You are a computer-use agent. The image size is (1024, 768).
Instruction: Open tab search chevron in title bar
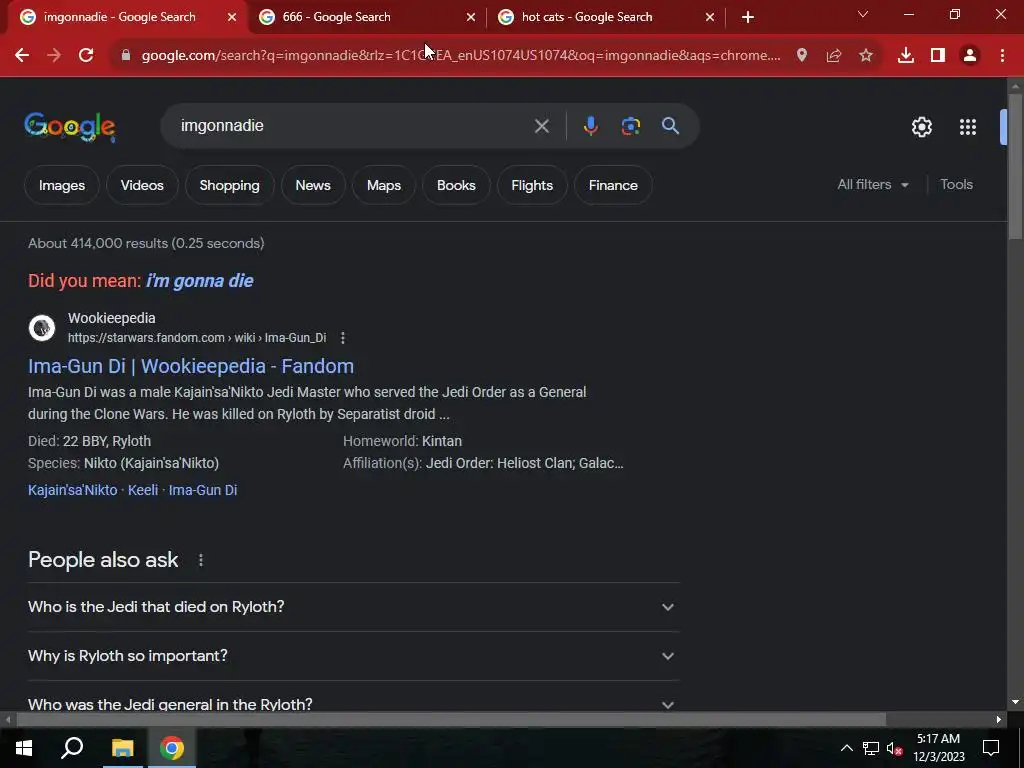click(x=863, y=14)
